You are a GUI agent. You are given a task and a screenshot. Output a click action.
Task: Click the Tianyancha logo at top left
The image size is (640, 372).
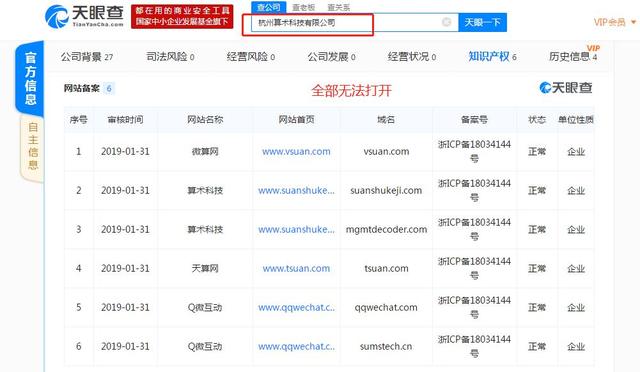coord(84,16)
